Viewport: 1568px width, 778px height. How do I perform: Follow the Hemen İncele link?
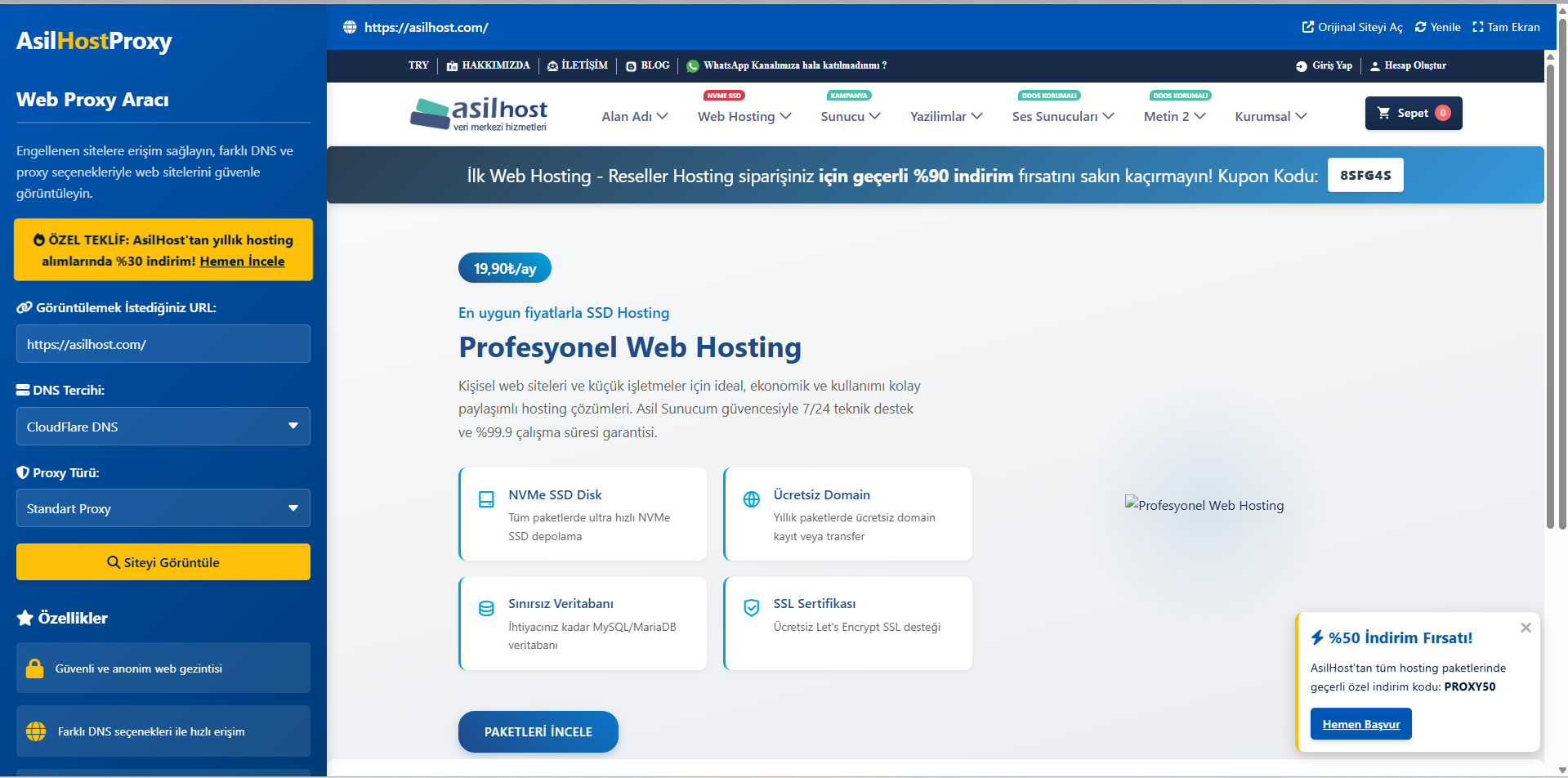242,262
